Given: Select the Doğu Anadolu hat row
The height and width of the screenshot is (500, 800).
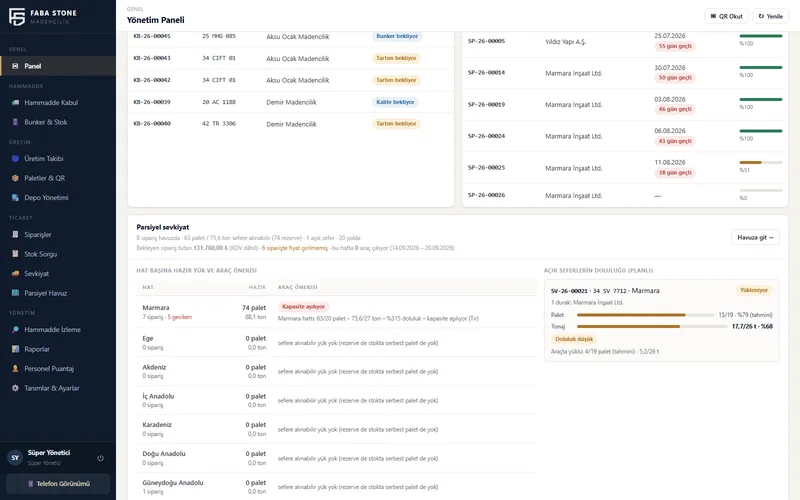Looking at the screenshot, I should click(x=336, y=458).
